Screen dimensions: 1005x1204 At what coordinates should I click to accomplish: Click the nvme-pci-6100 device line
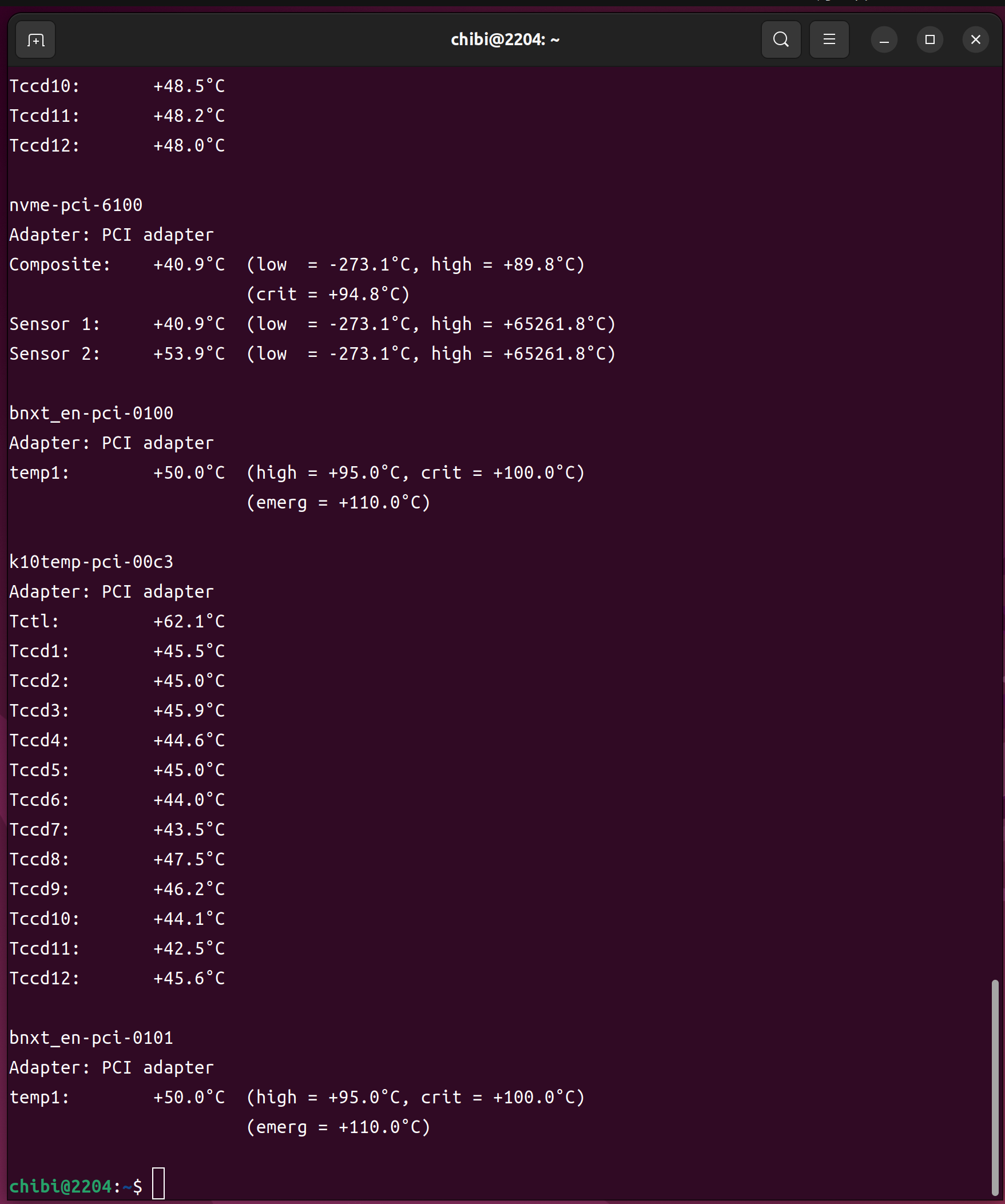tap(76, 205)
